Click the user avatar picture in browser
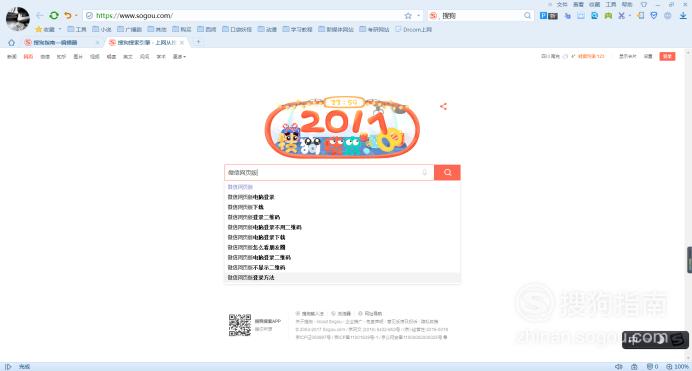Screen dimensions: 692x371 pos(18,19)
